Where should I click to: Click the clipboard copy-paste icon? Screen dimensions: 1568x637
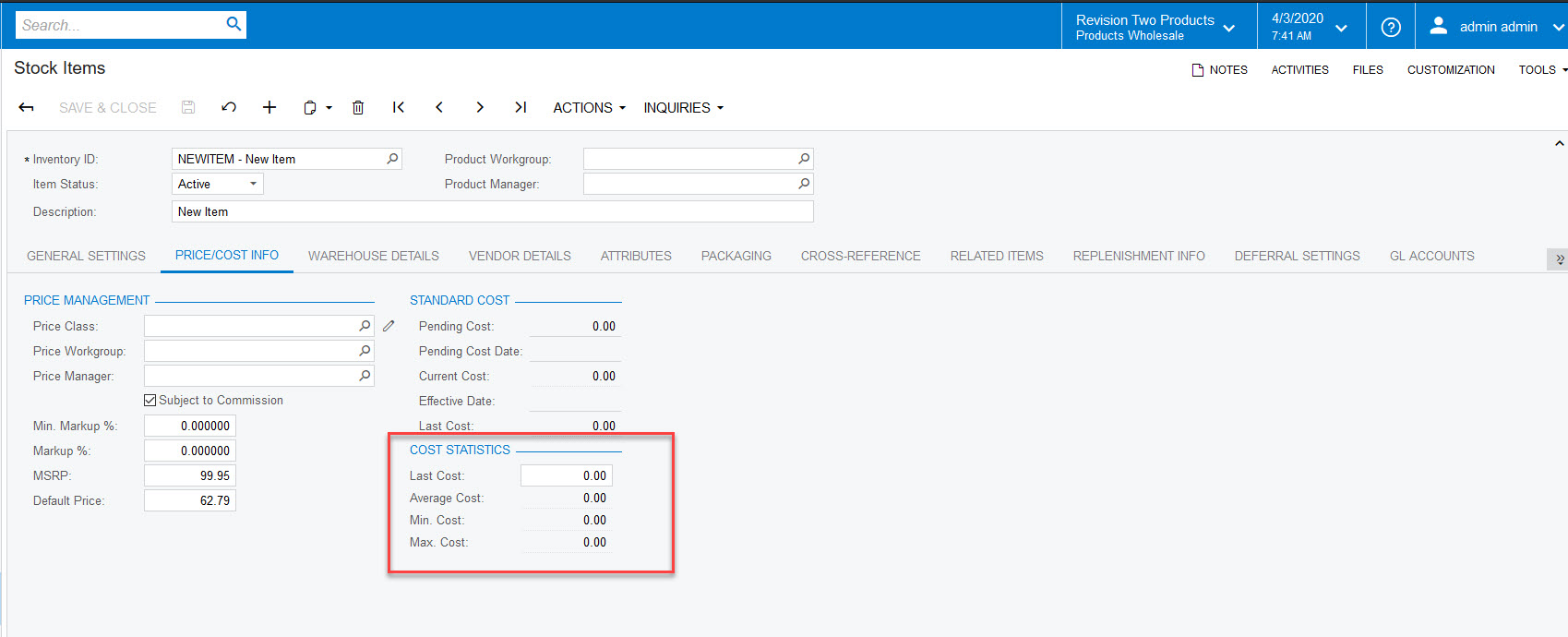click(310, 108)
